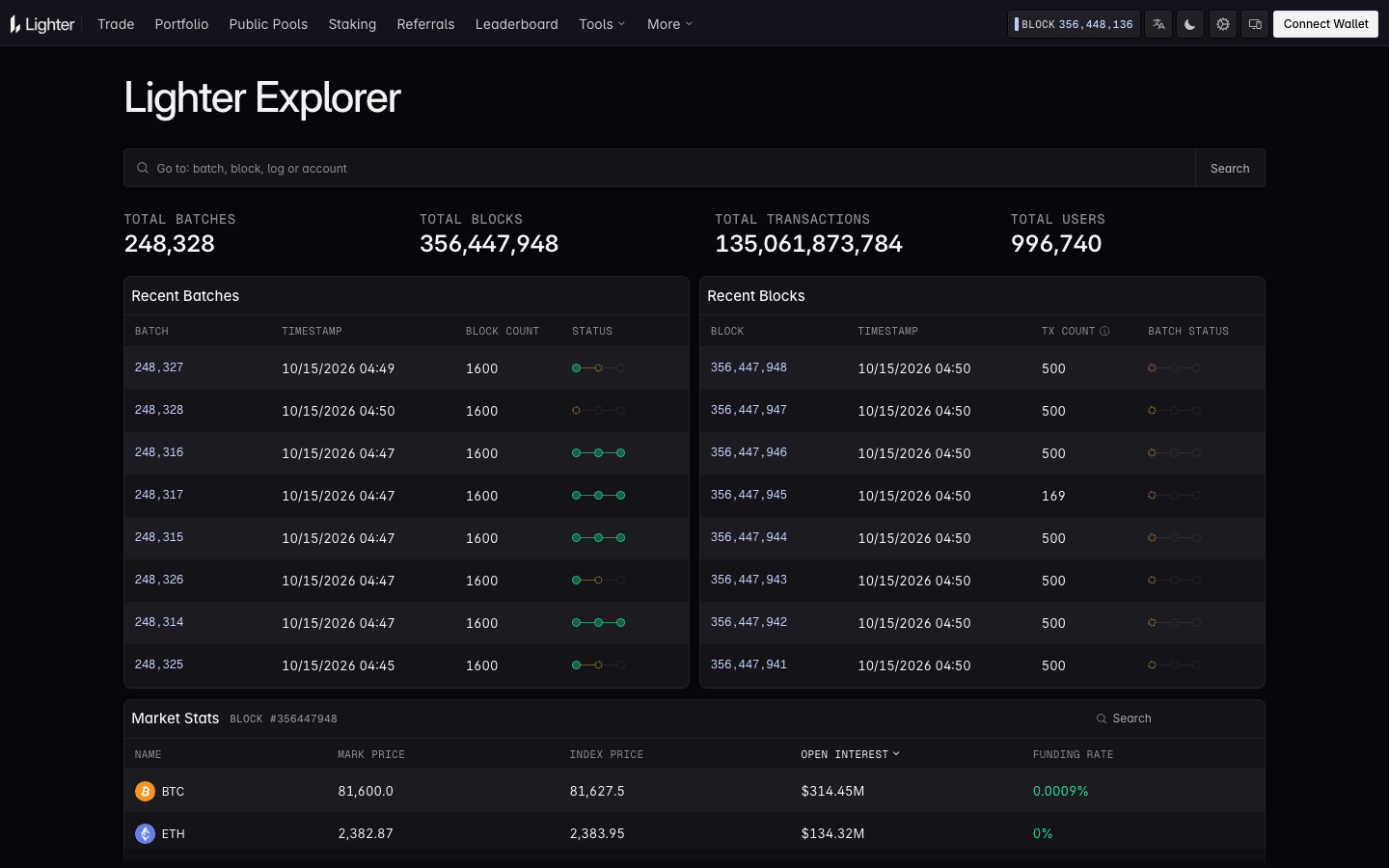Expand the Tools dropdown menu
This screenshot has width=1389, height=868.
(602, 24)
